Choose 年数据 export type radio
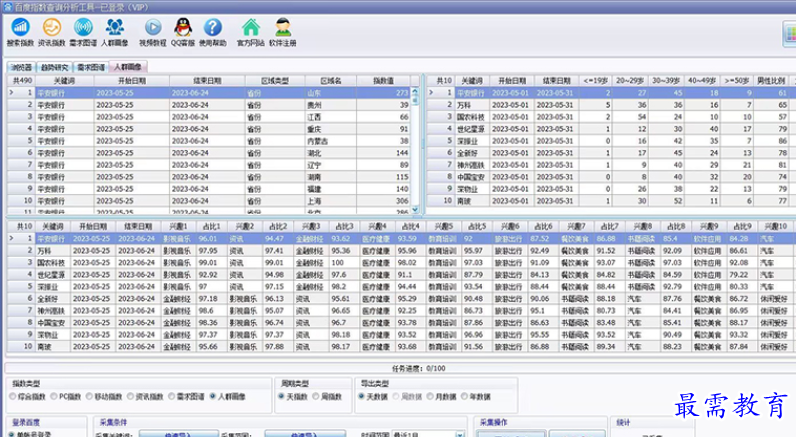The height and width of the screenshot is (437, 796). tap(475, 396)
